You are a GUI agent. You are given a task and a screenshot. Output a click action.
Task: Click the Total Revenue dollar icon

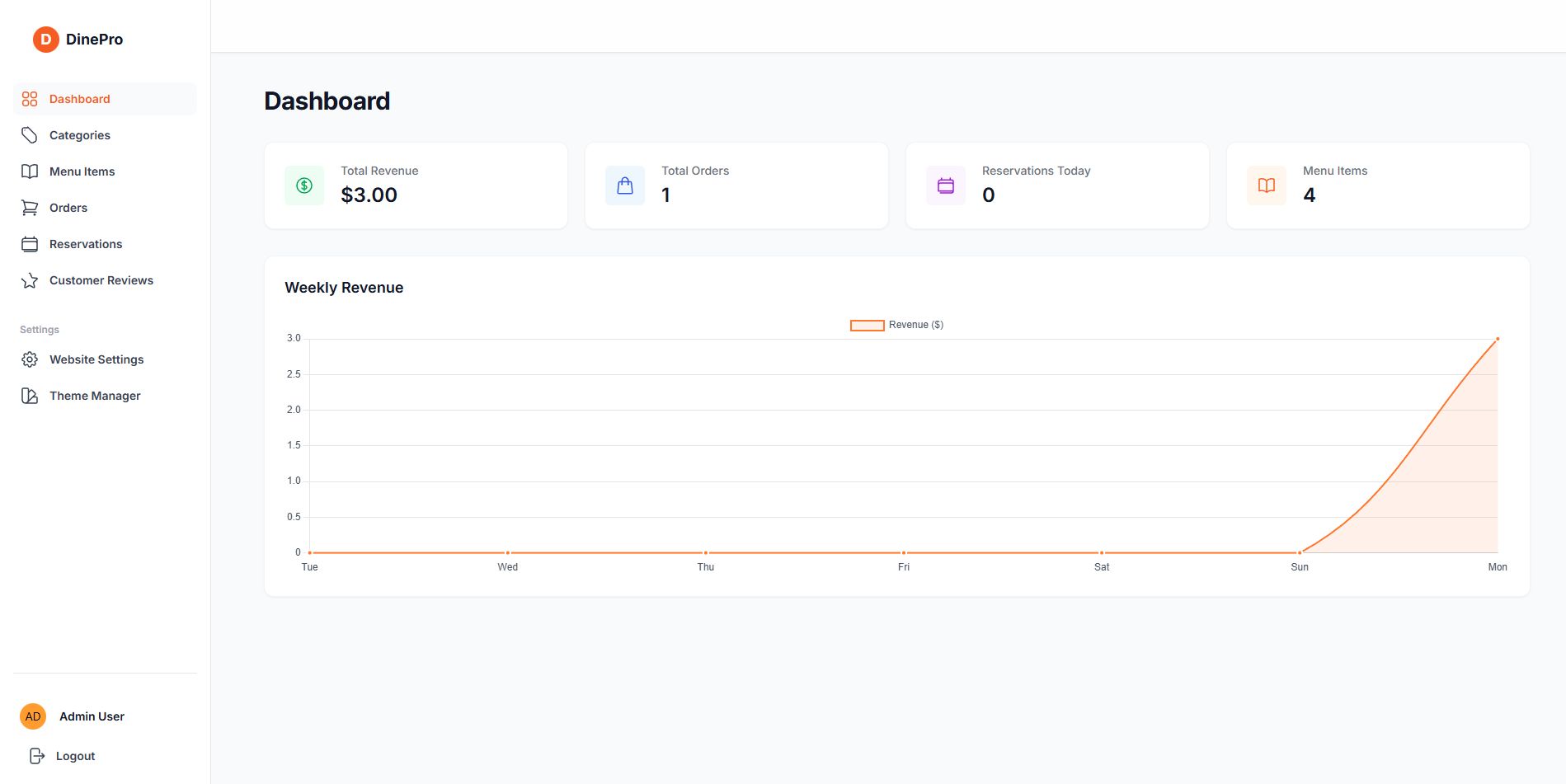(x=304, y=185)
